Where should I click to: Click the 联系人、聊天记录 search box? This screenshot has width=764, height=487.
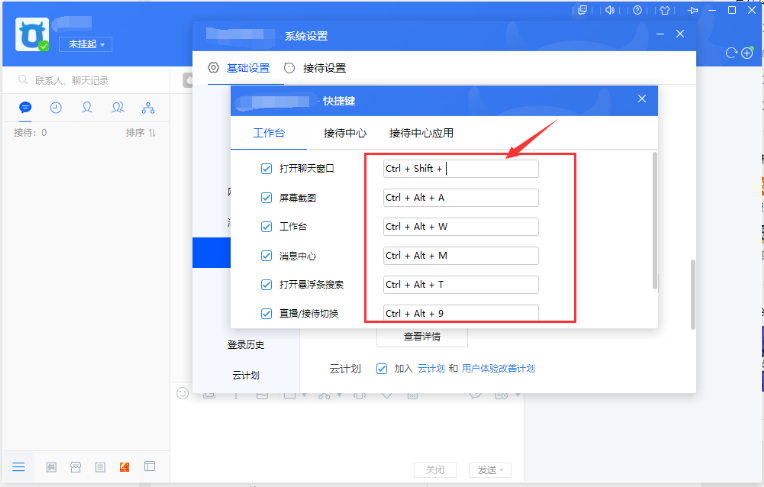click(86, 80)
